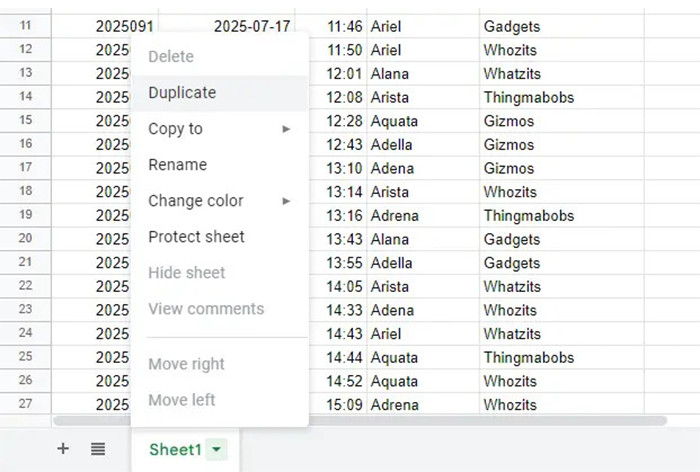Click the Adrena cell in row 19
Screen dimensions: 700x472
tap(394, 216)
